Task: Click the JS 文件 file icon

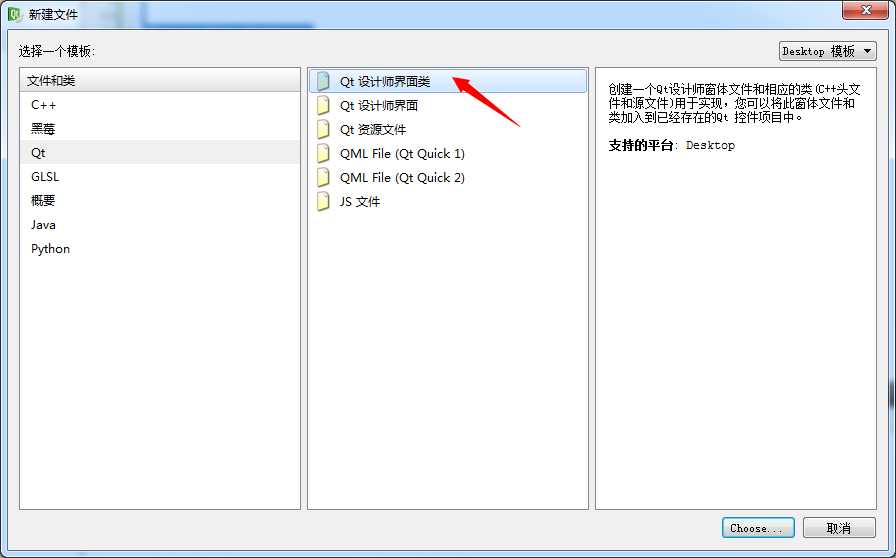Action: click(323, 201)
